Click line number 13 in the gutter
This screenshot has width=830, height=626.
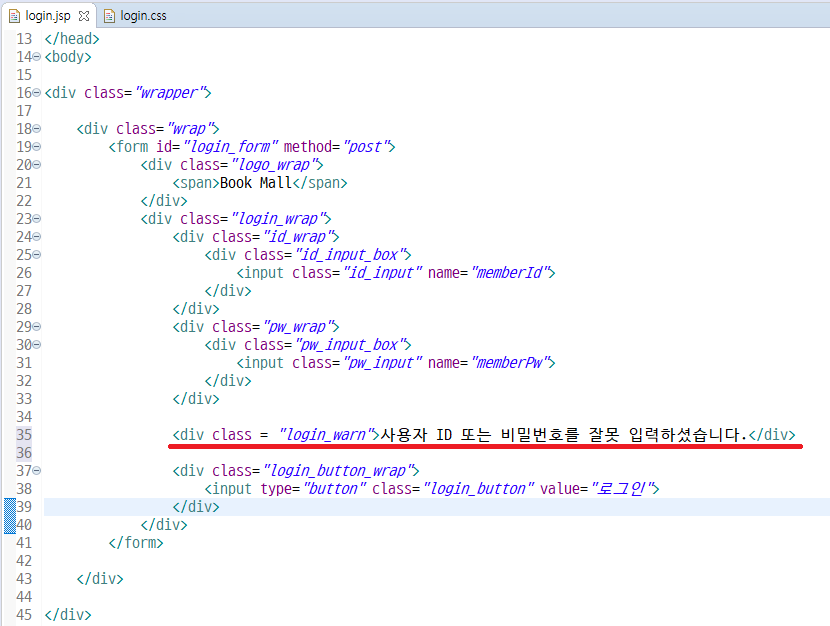[24, 39]
